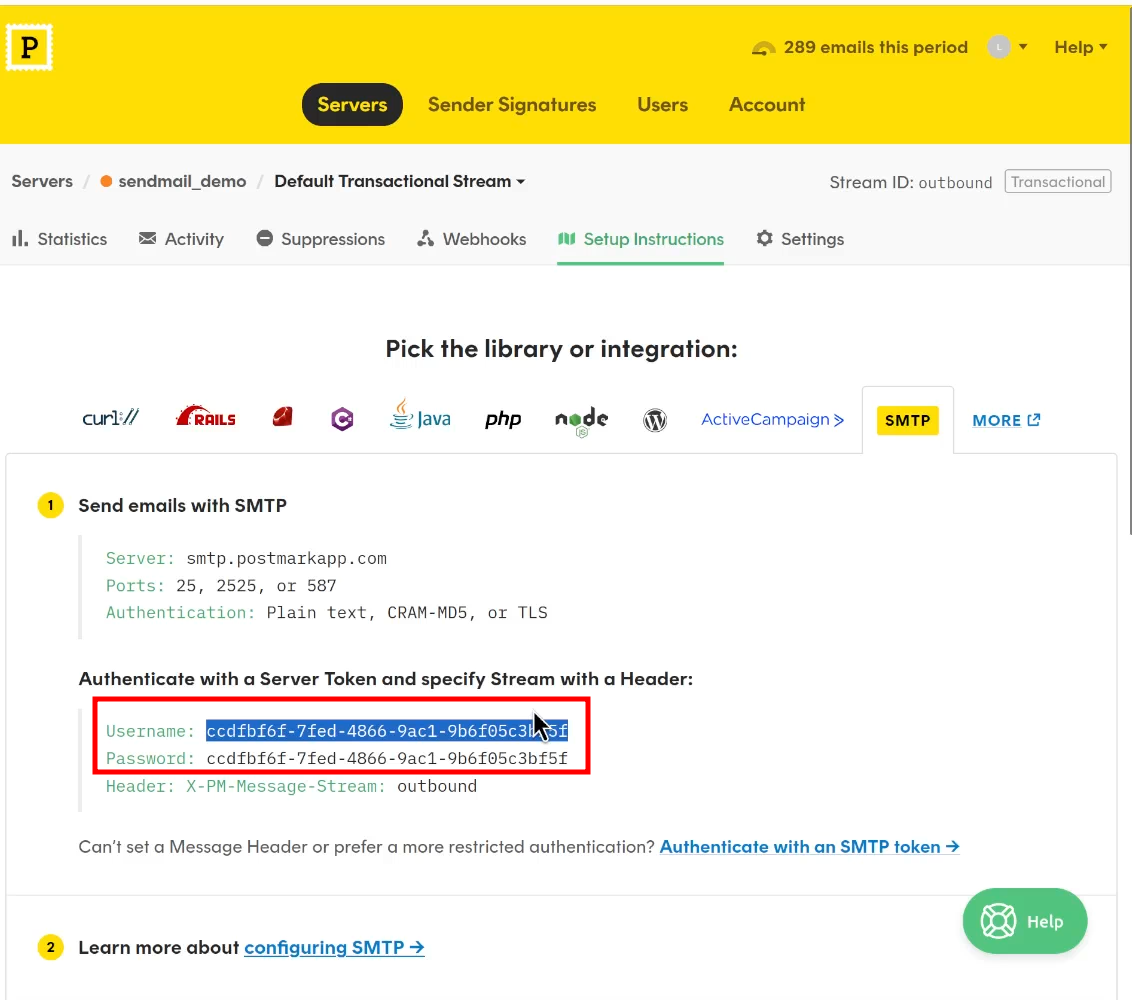Select the SMTP integration tab
1132x1000 pixels.
(x=907, y=420)
